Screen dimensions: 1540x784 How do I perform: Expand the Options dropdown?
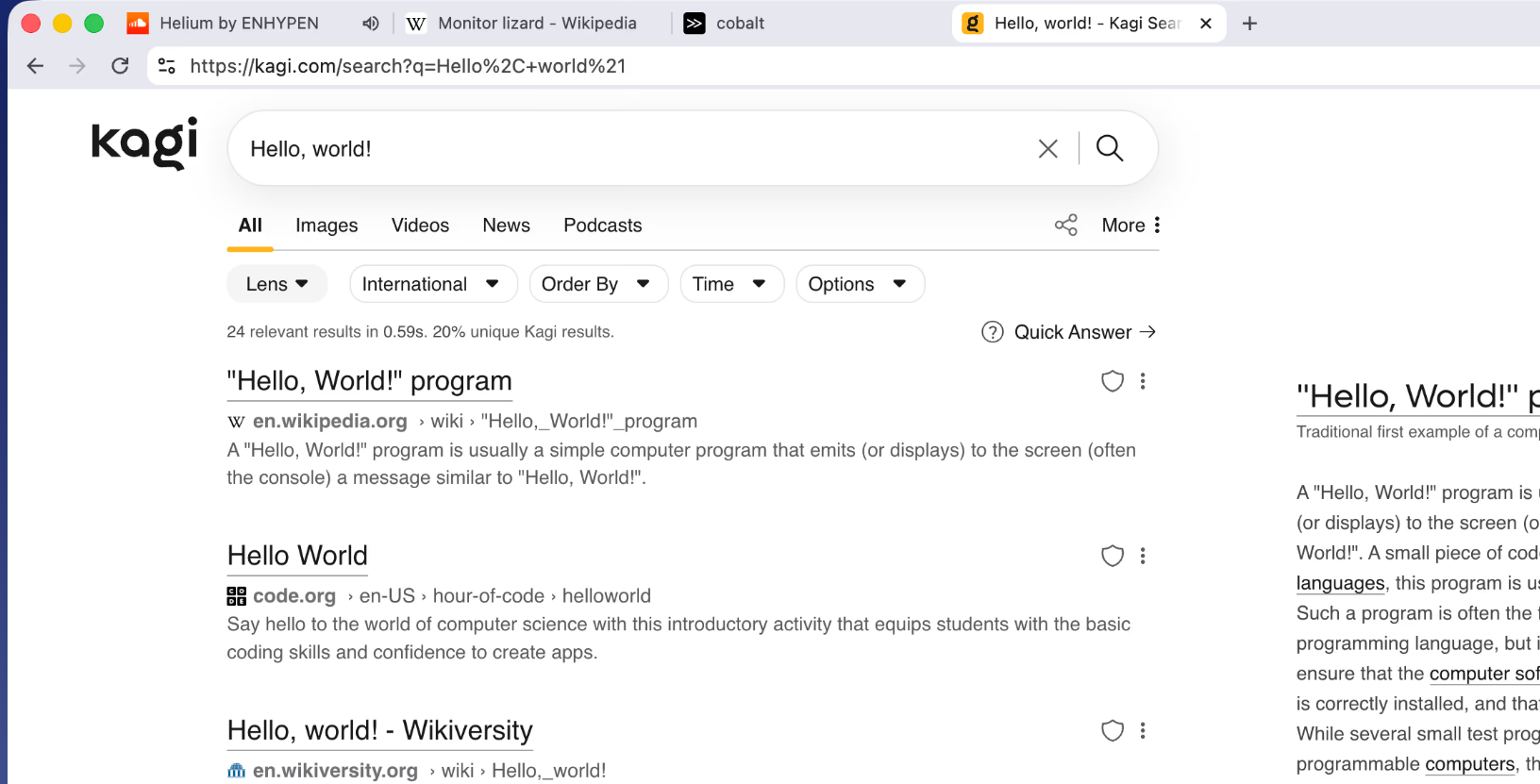tap(860, 284)
